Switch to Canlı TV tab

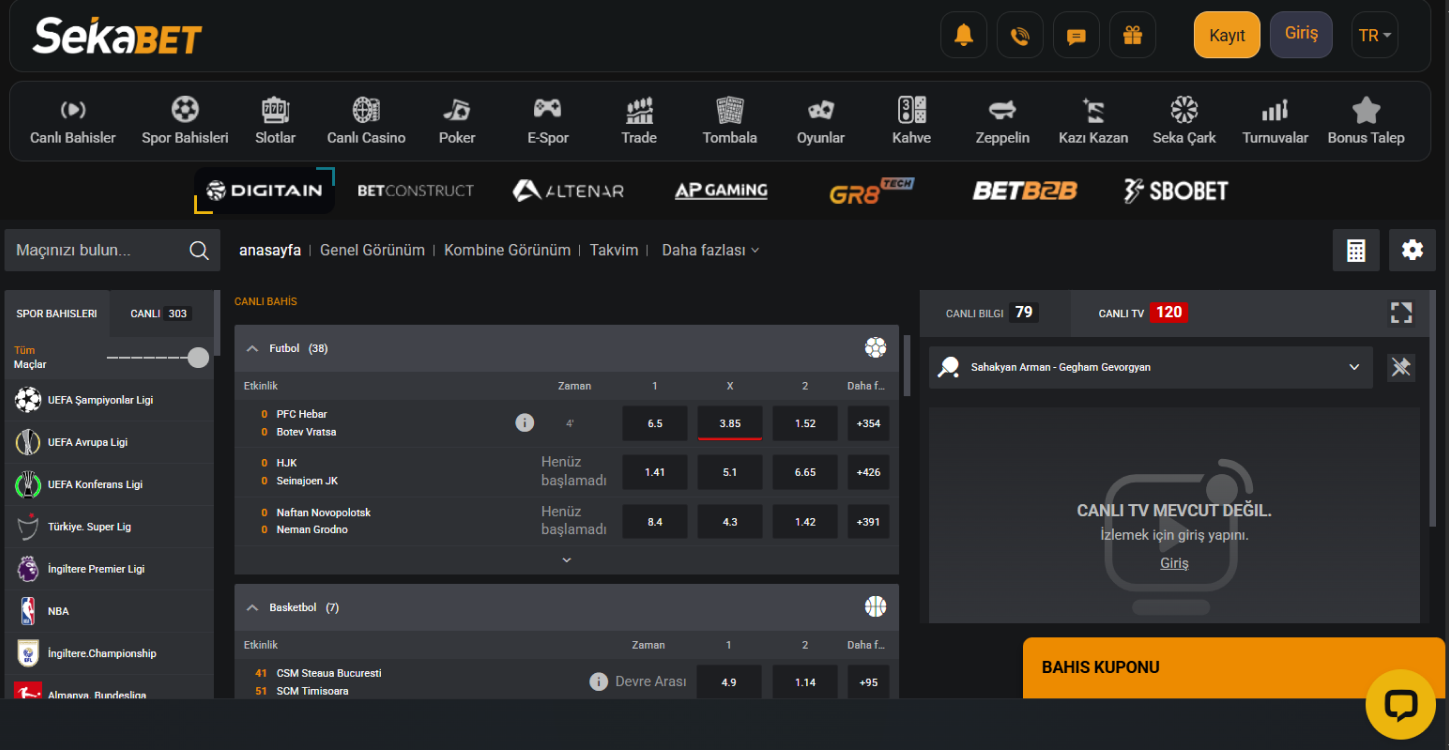click(x=1141, y=313)
